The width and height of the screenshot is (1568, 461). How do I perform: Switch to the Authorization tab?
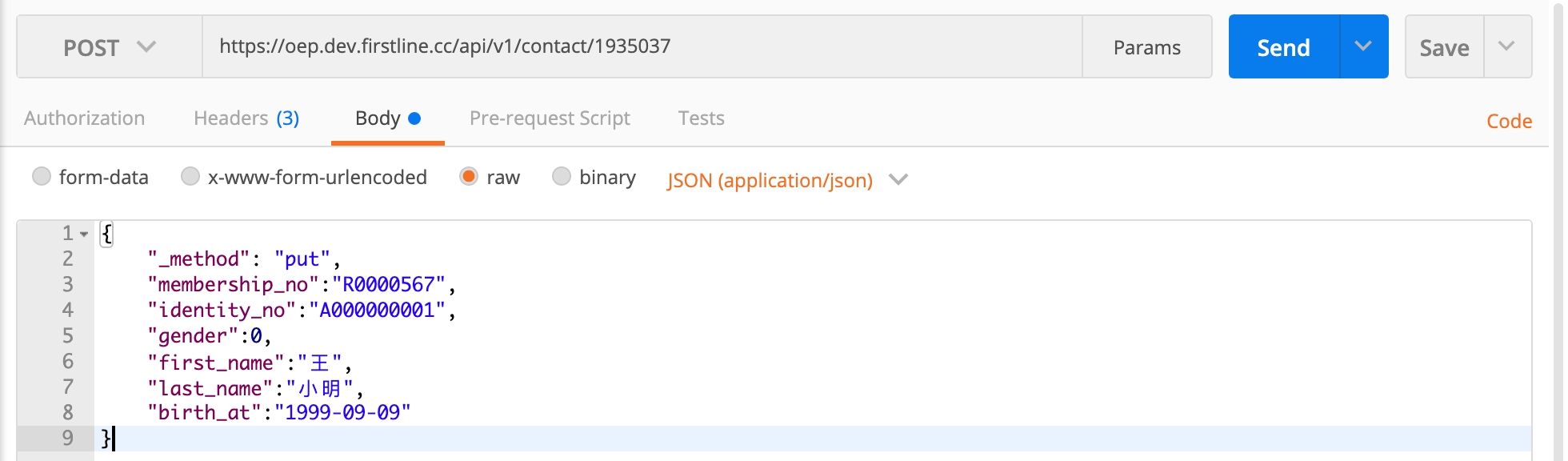(85, 118)
